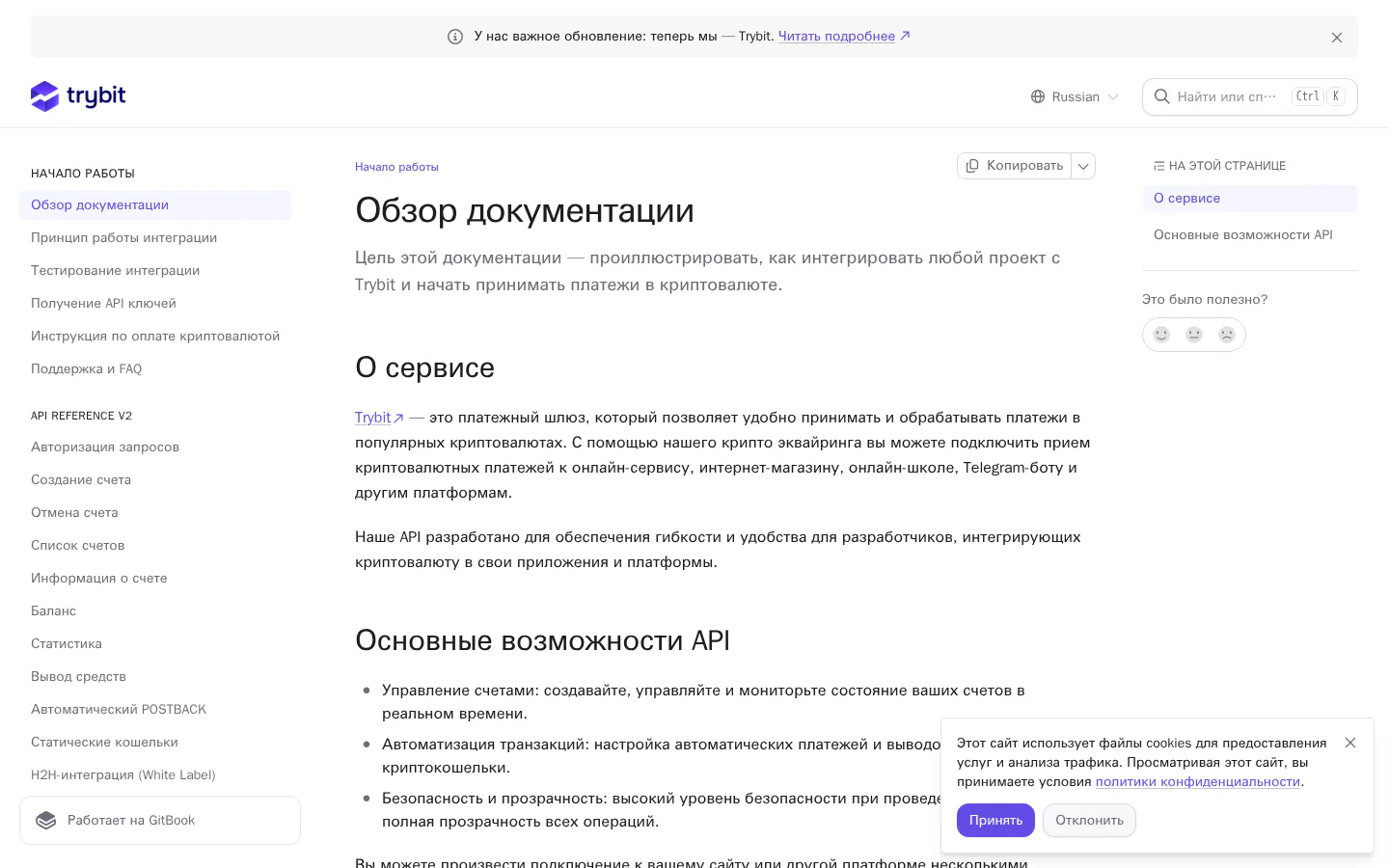This screenshot has width=1389, height=868.
Task: Open the 'Читать подробнее' announcement link
Action: (x=843, y=36)
